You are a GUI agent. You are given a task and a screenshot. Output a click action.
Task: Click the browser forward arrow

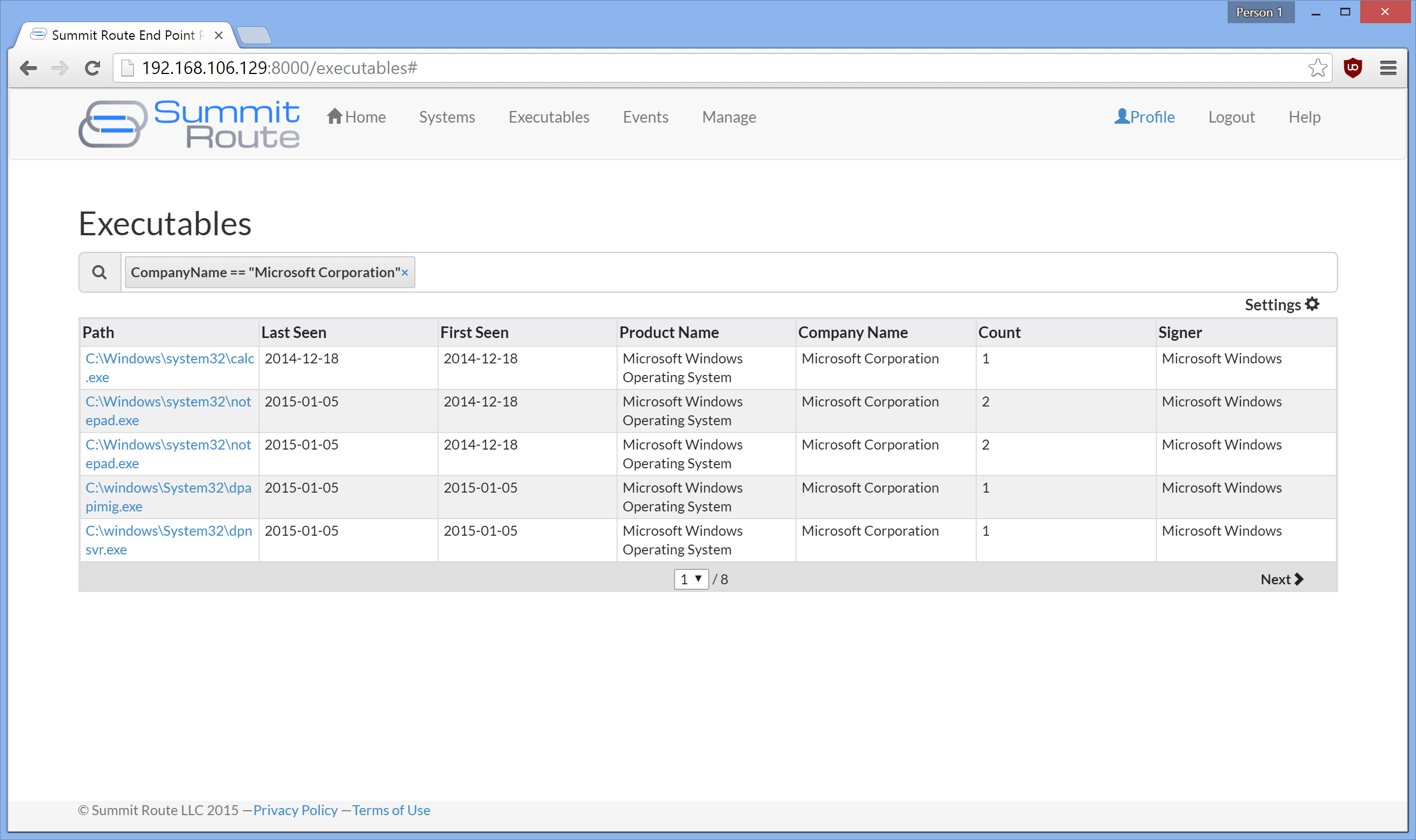pos(60,68)
